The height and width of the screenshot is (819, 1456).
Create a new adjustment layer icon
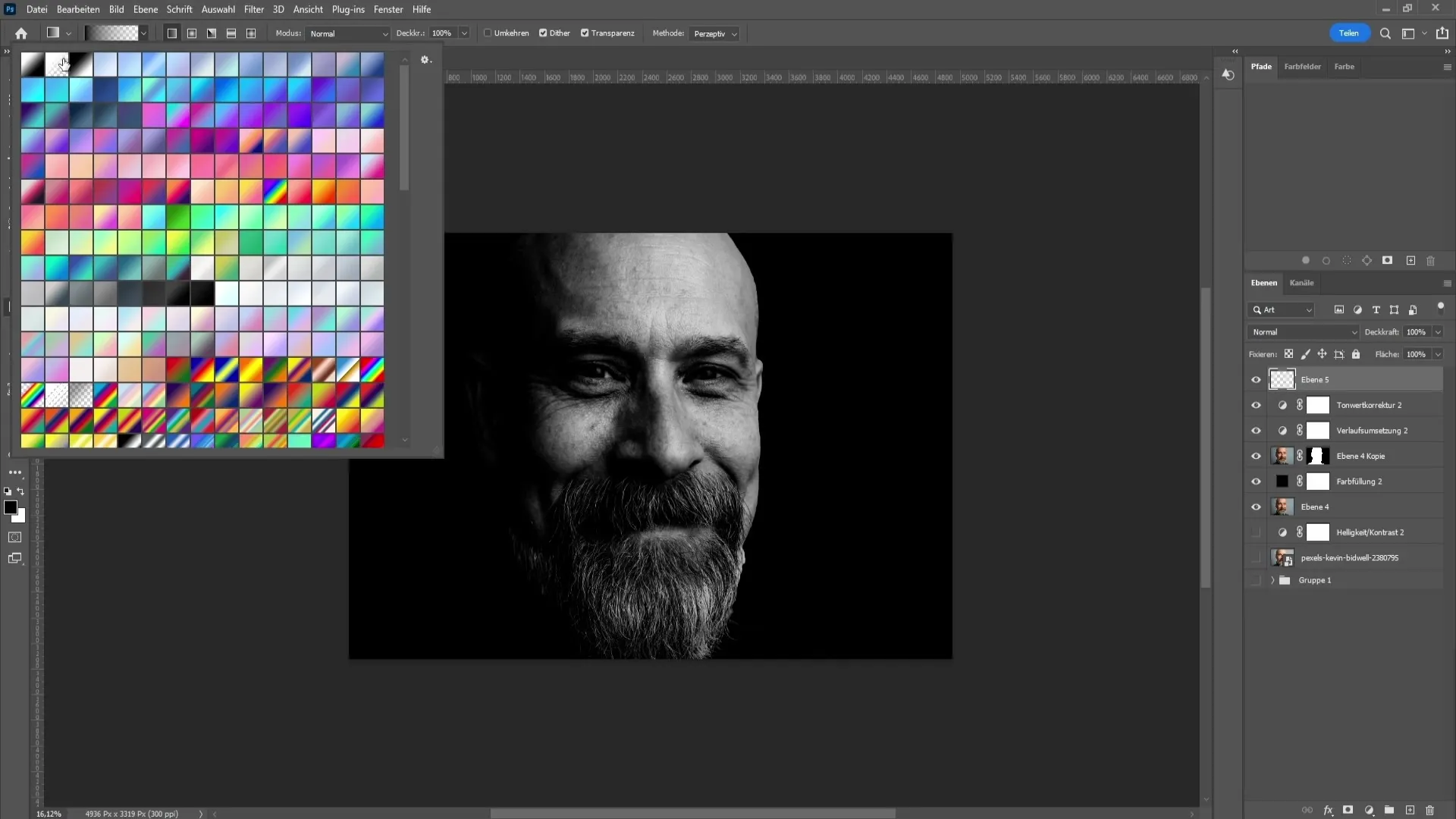pyautogui.click(x=1369, y=810)
